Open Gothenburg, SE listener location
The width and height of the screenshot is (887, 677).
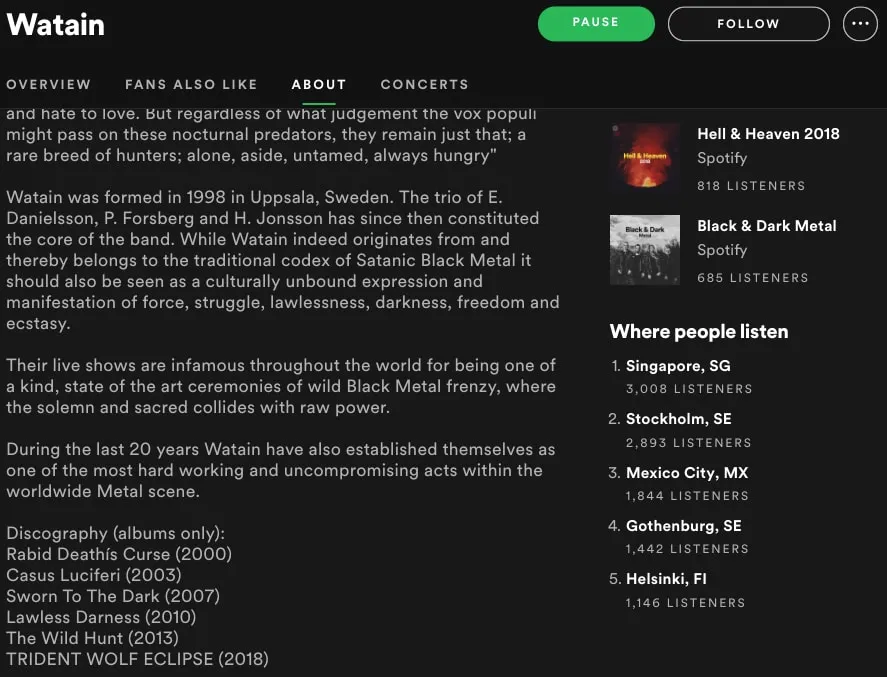(683, 526)
